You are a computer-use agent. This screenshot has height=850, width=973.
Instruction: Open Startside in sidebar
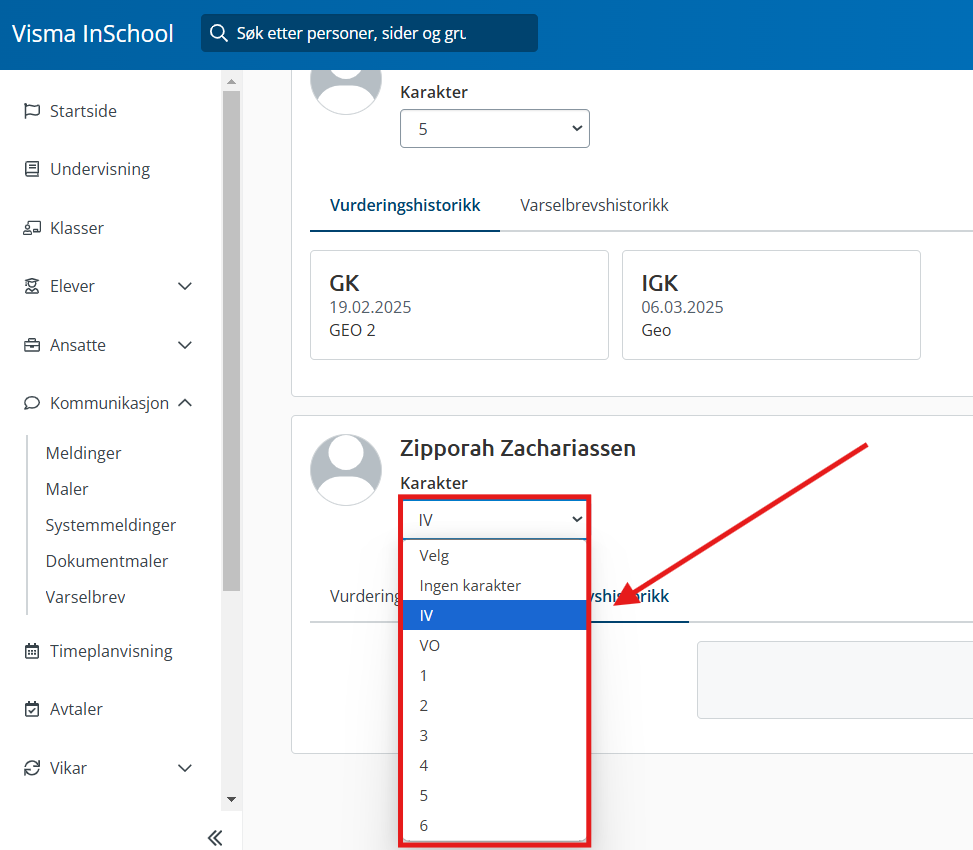pyautogui.click(x=83, y=111)
